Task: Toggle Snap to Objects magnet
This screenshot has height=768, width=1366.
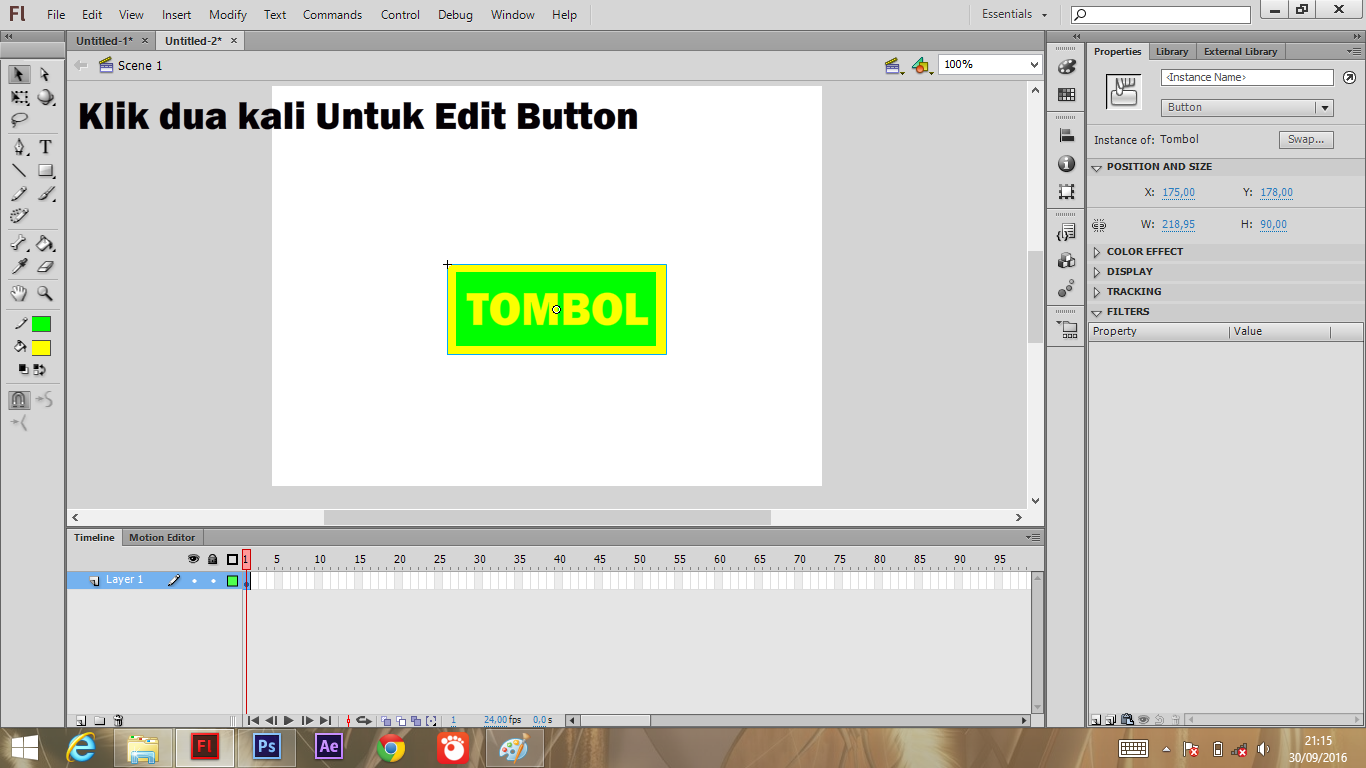Action: tap(18, 398)
